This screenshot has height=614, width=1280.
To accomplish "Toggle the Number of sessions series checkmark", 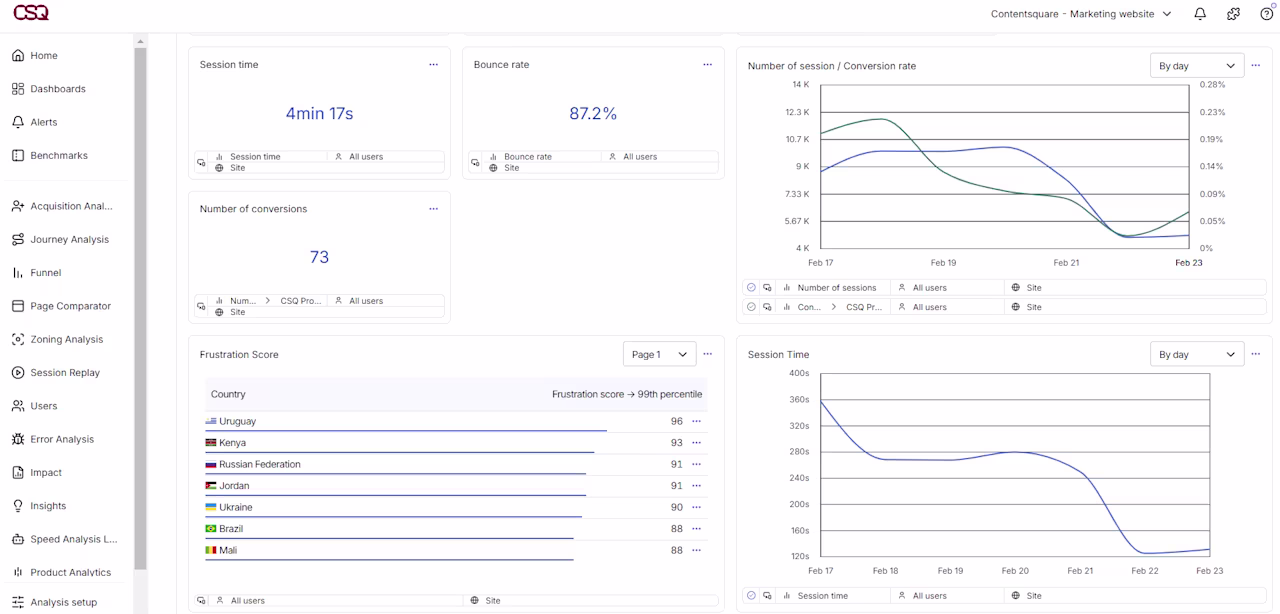I will (x=751, y=288).
